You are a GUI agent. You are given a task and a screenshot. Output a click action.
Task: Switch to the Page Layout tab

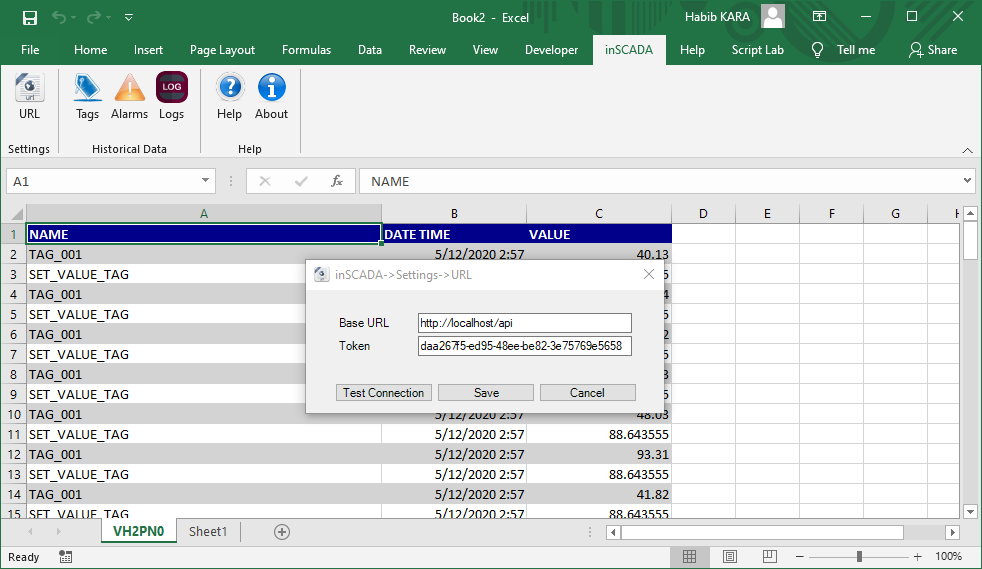(222, 50)
